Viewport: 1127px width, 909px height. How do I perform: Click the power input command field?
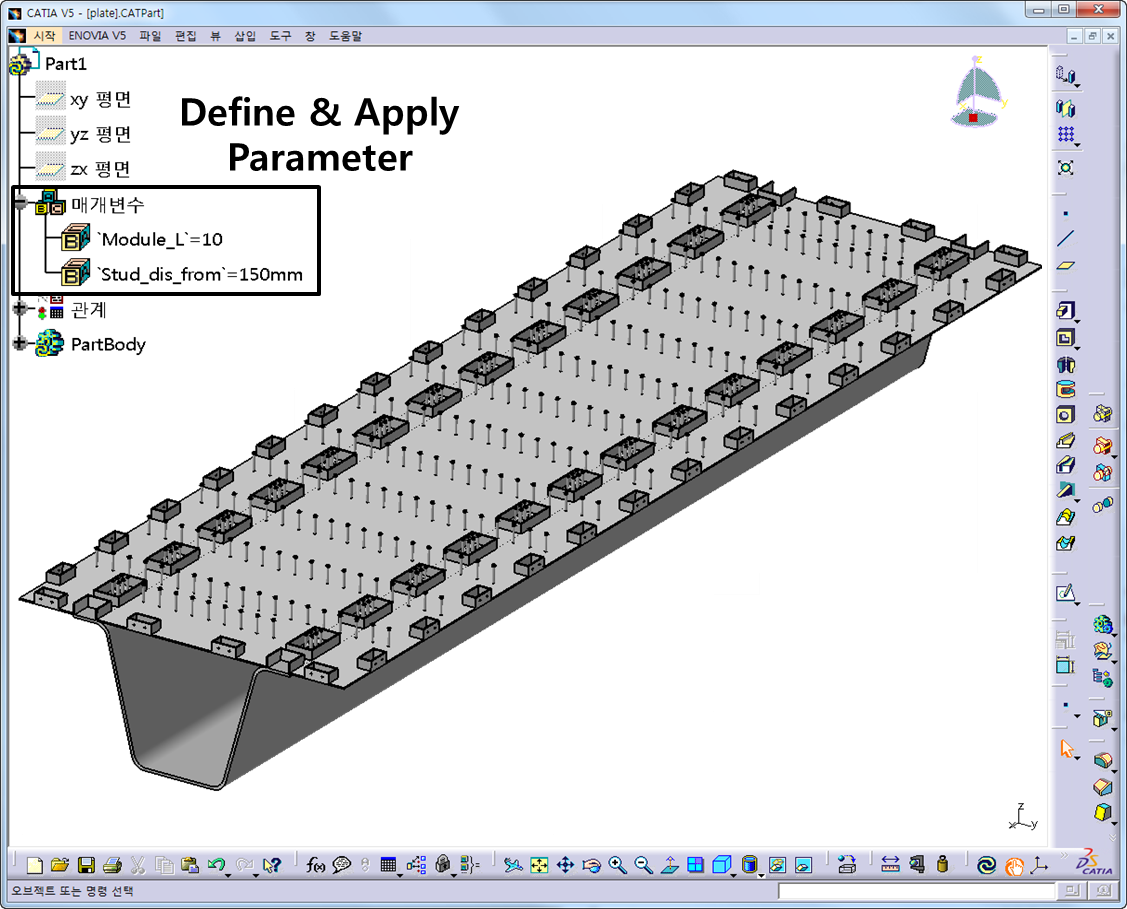(916, 891)
